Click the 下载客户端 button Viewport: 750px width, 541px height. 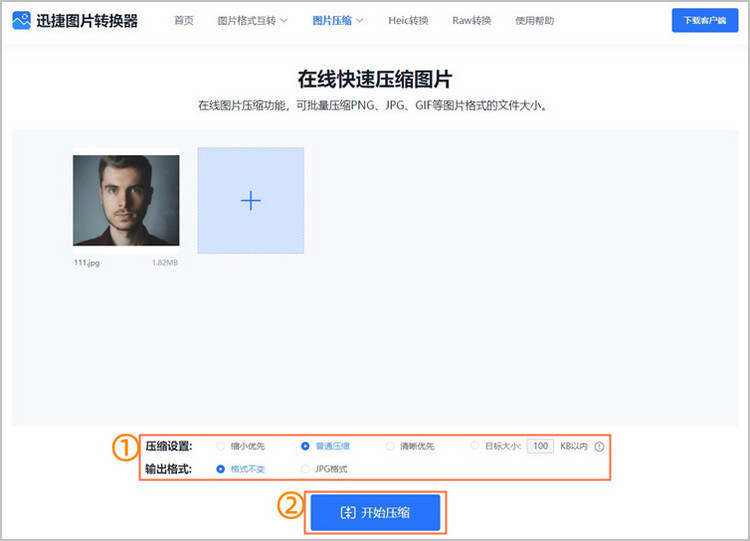point(705,21)
